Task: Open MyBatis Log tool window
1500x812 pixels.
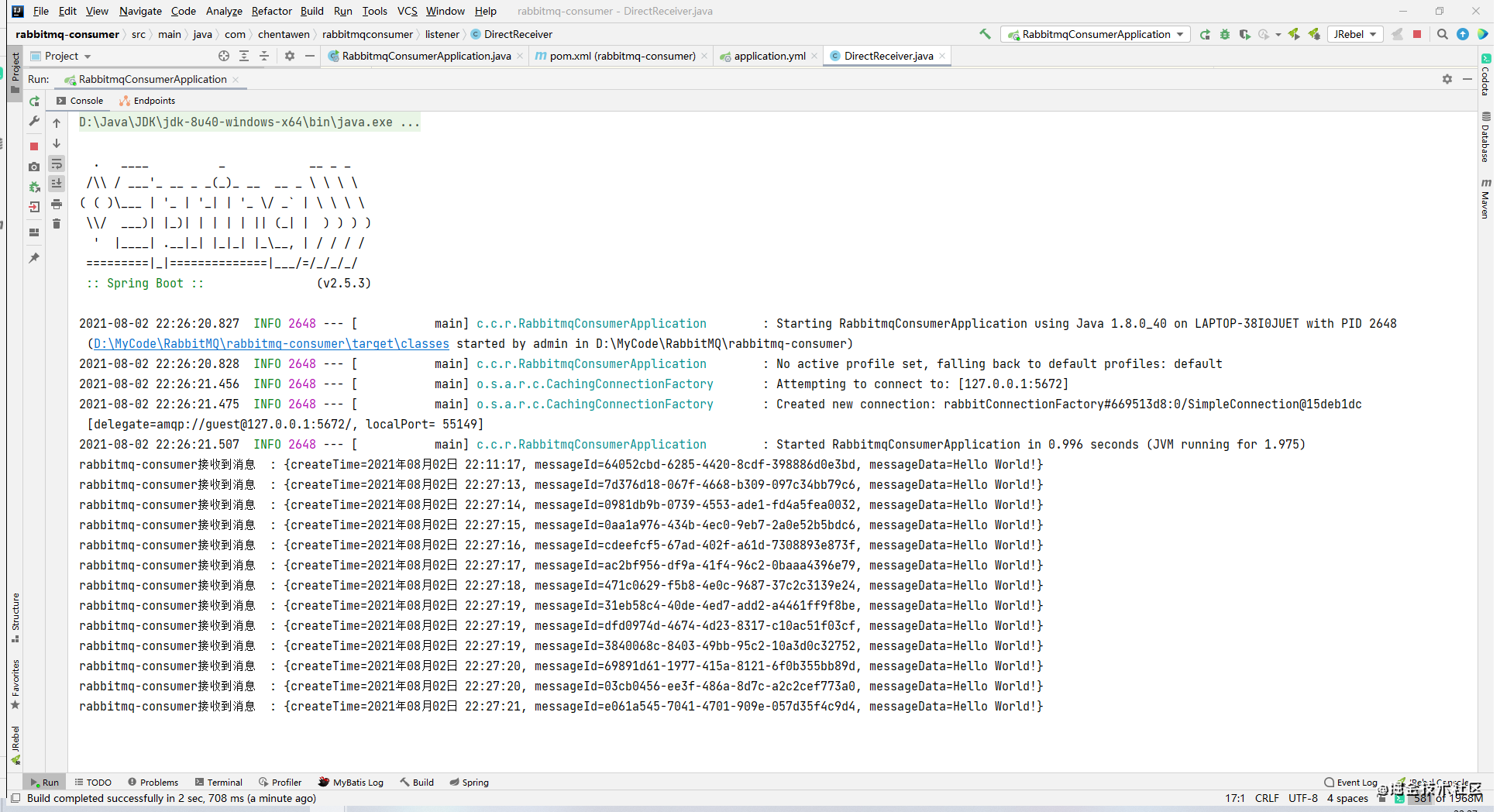Action: [351, 782]
